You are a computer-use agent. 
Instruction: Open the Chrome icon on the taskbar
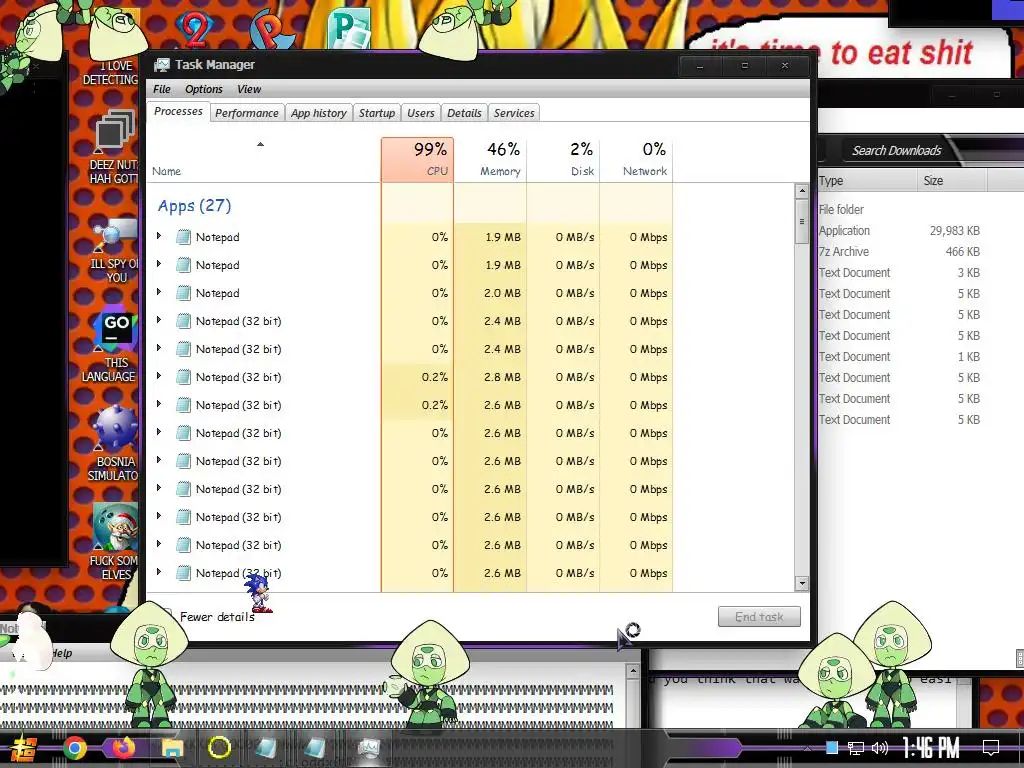(74, 748)
